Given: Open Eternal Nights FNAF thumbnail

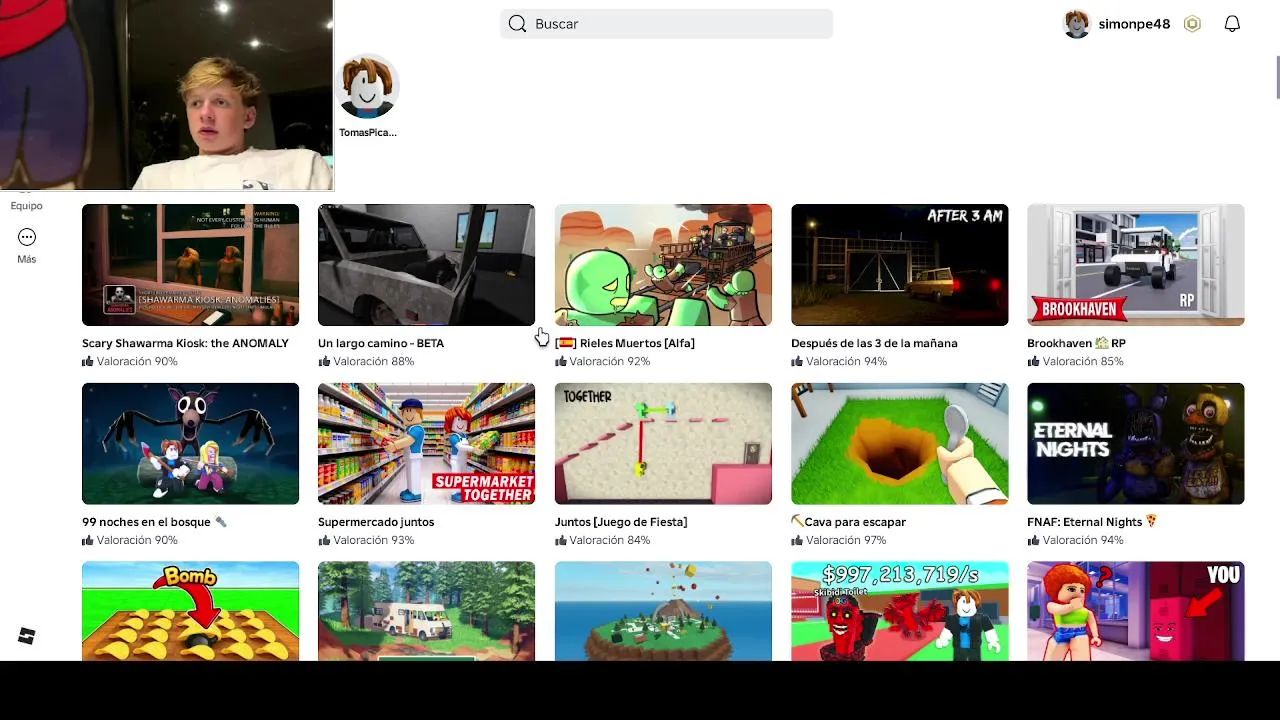Looking at the screenshot, I should (1135, 444).
